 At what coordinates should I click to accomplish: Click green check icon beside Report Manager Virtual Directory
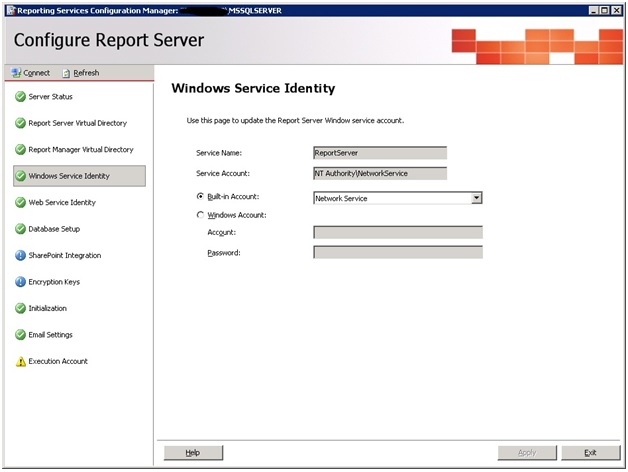(x=20, y=149)
